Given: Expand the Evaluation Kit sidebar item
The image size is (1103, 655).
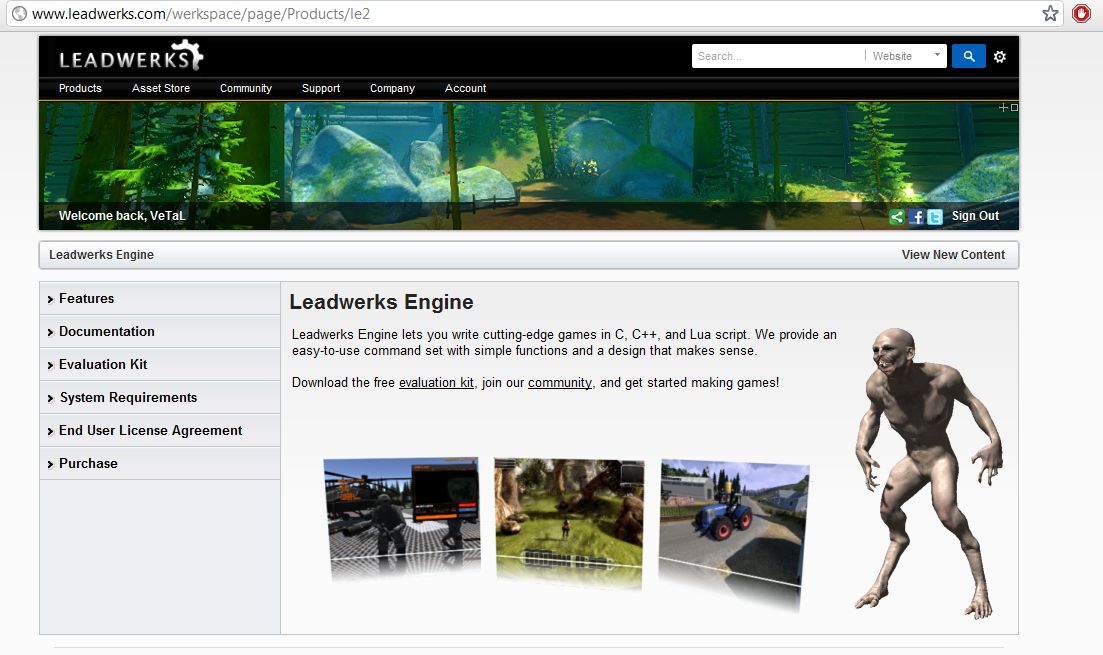Looking at the screenshot, I should (160, 364).
